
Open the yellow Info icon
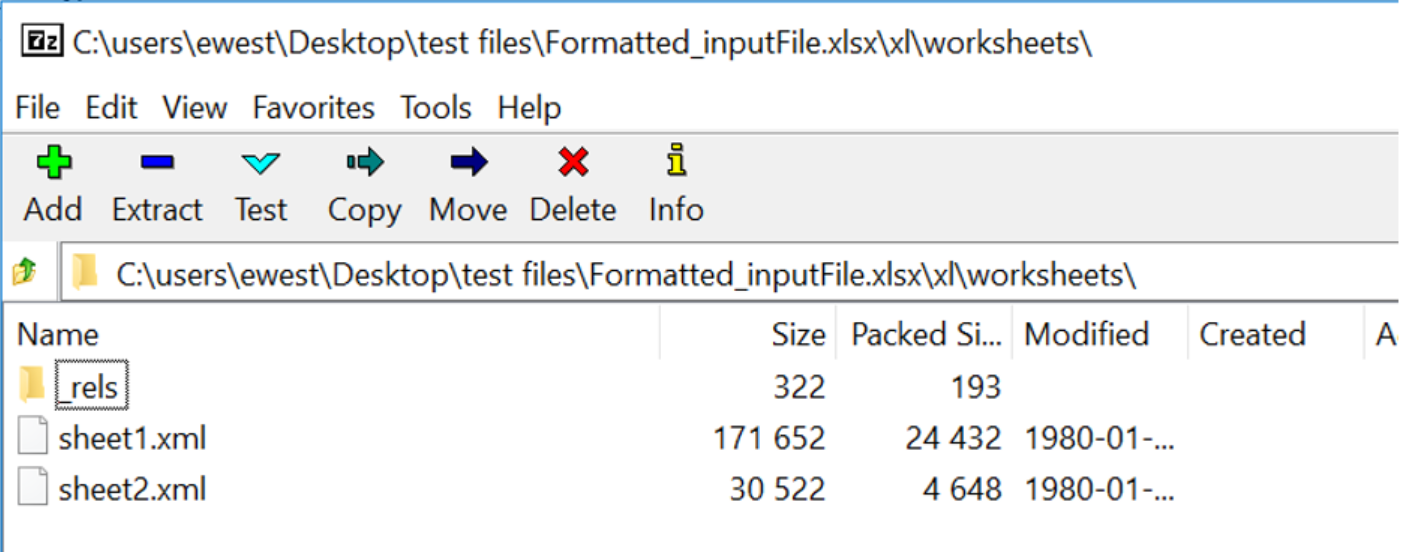[677, 161]
